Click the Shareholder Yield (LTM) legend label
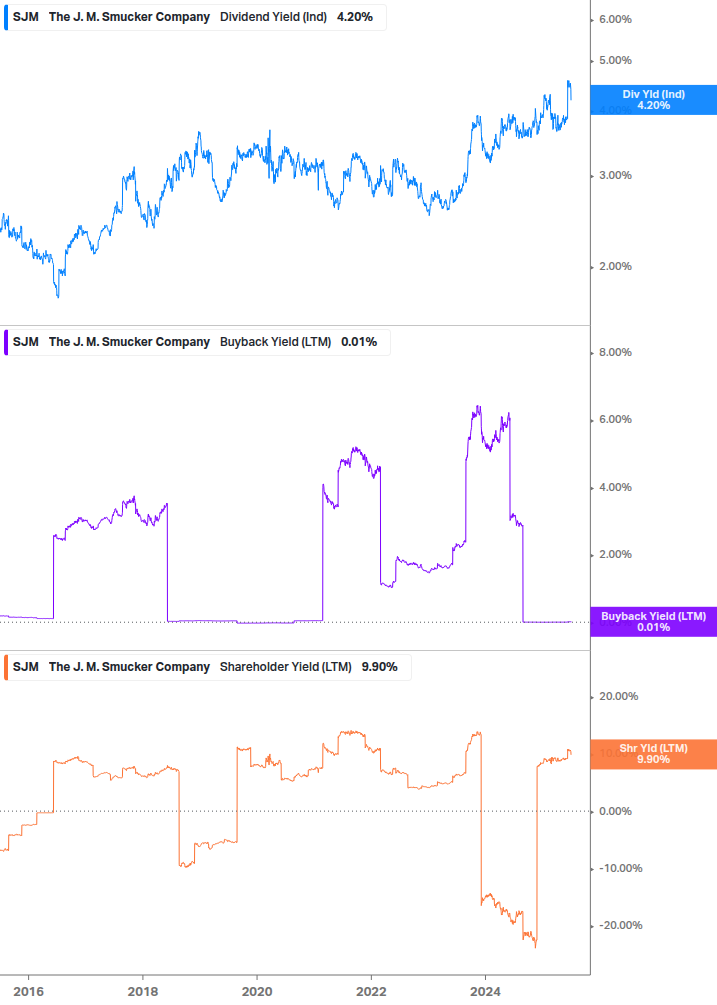Screen dimensions: 717x1005 click(x=286, y=667)
